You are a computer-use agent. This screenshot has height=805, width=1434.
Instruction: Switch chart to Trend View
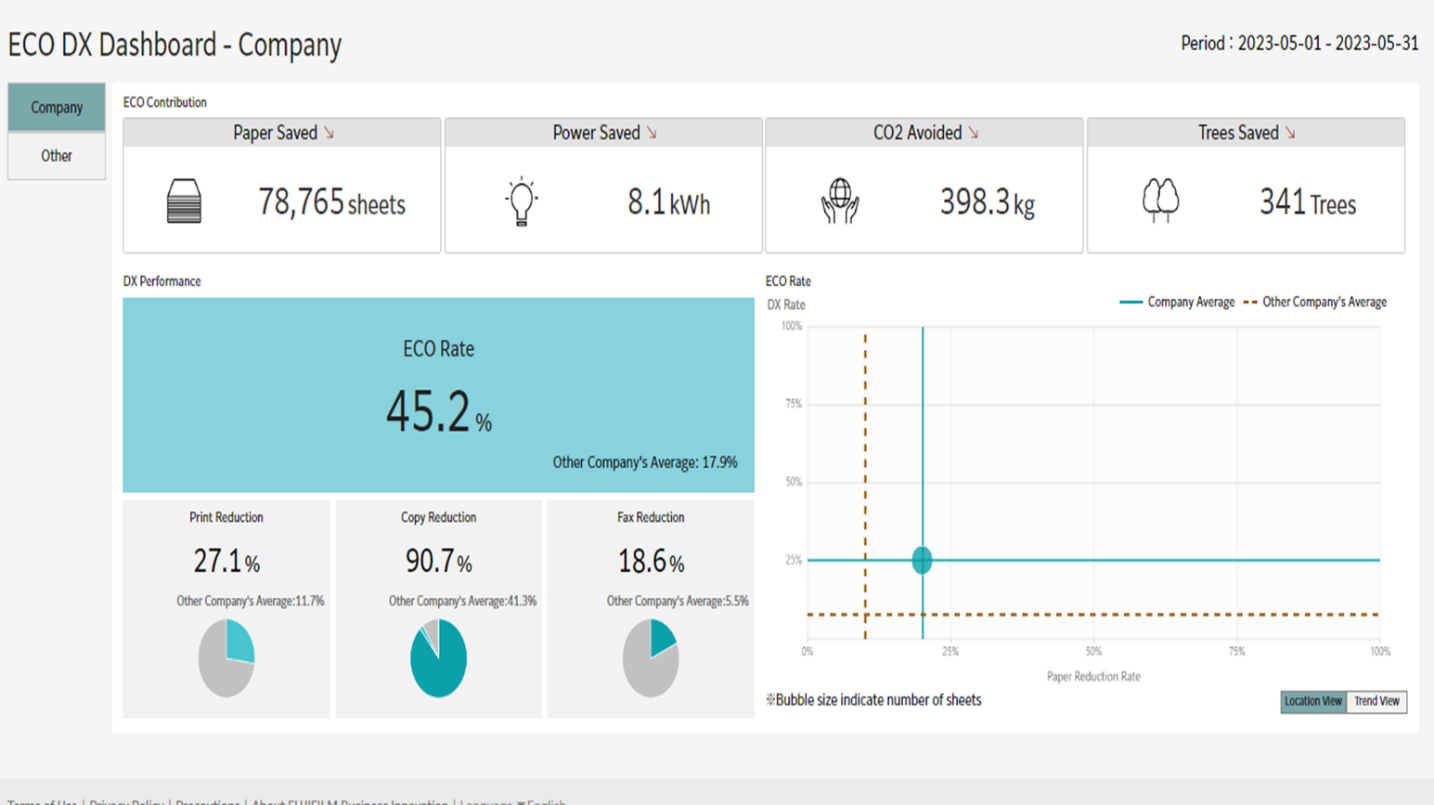coord(1377,702)
